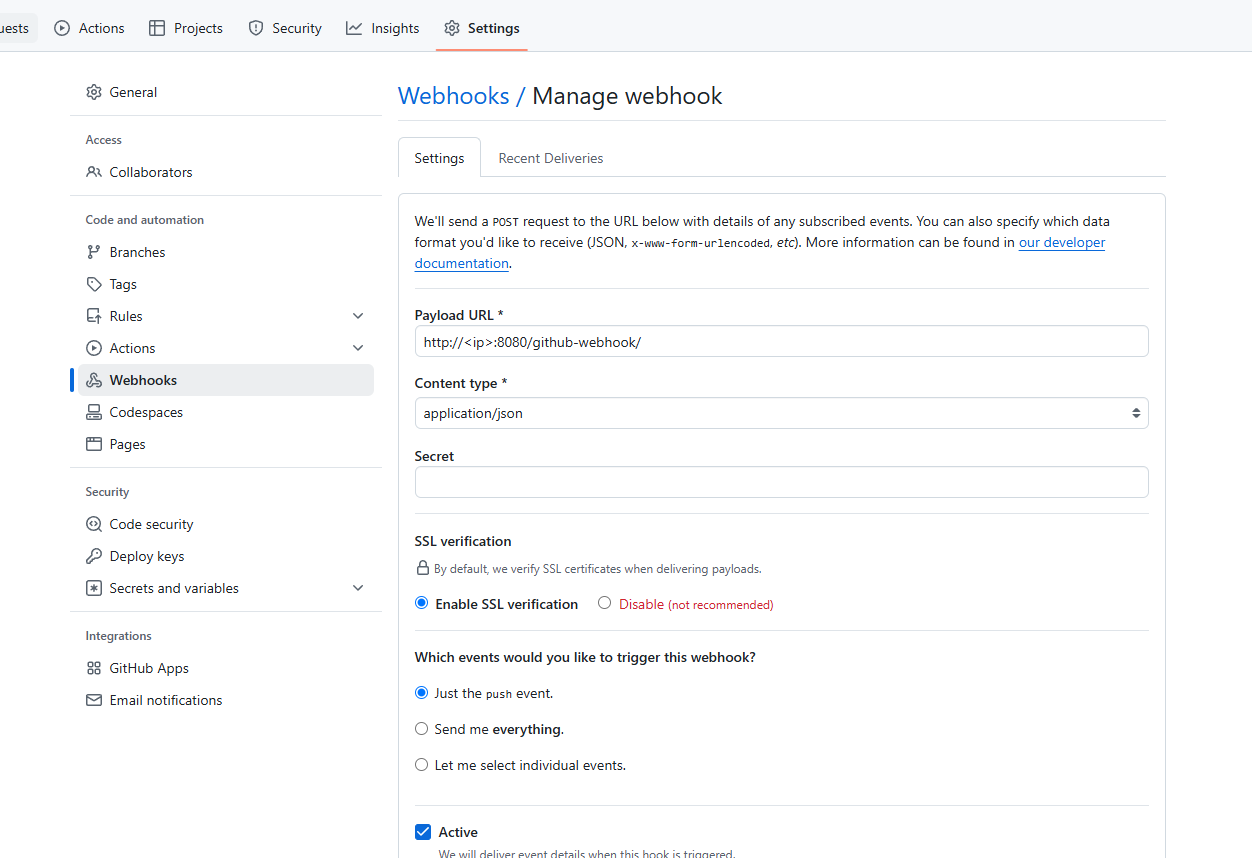Click the Code security shield-search icon
This screenshot has width=1252, height=858.
click(x=94, y=524)
